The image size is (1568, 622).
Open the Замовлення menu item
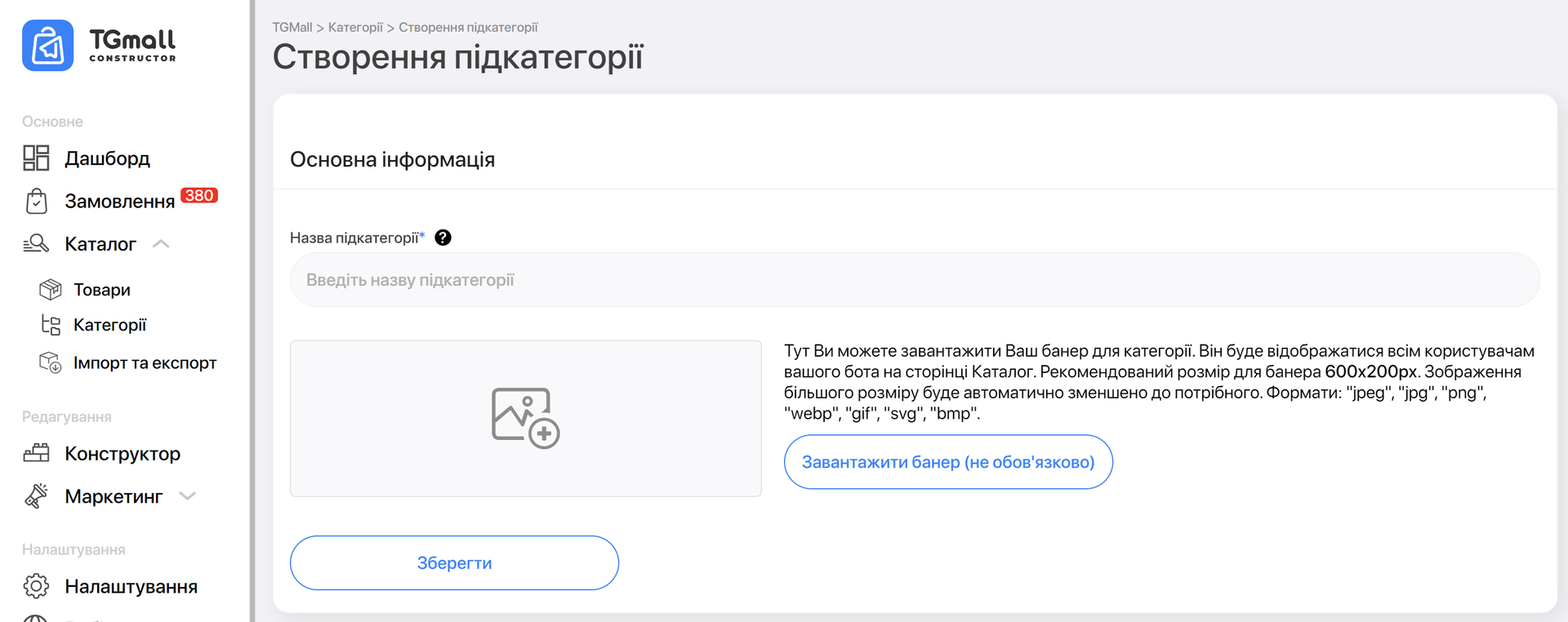pyautogui.click(x=119, y=202)
